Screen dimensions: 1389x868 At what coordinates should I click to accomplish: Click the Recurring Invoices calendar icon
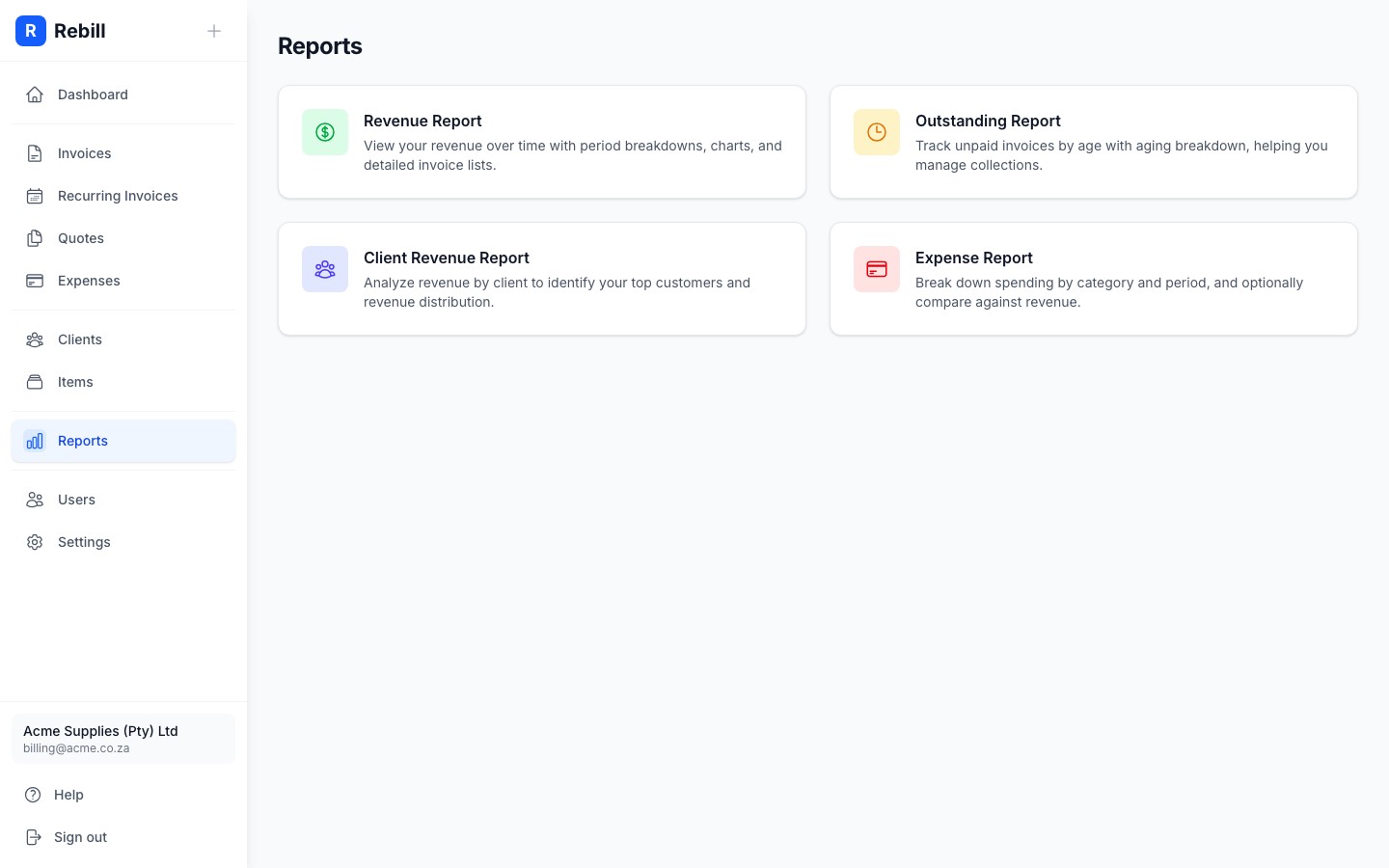click(35, 196)
